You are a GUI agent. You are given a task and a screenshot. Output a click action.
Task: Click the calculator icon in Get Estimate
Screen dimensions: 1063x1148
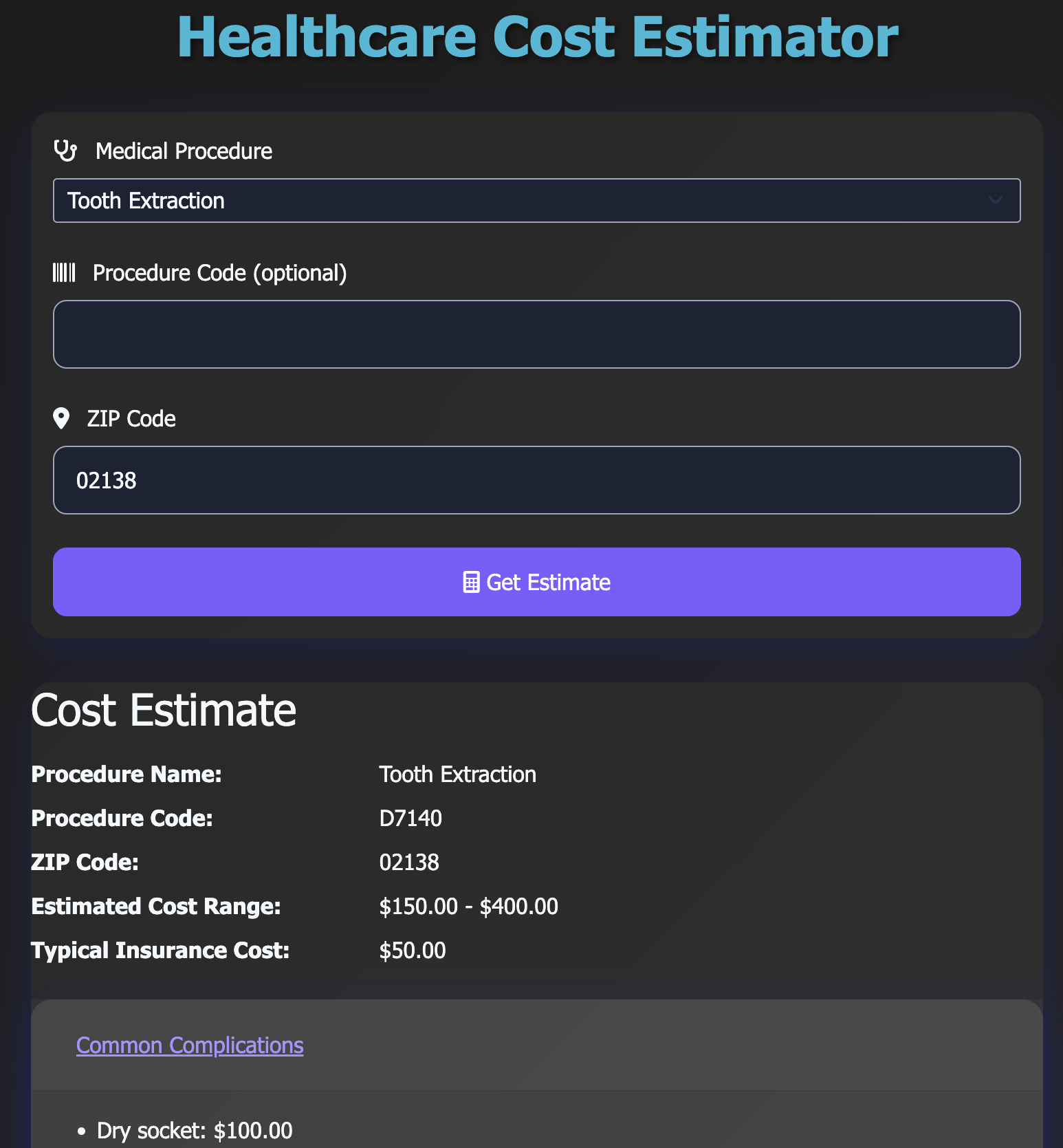point(471,582)
